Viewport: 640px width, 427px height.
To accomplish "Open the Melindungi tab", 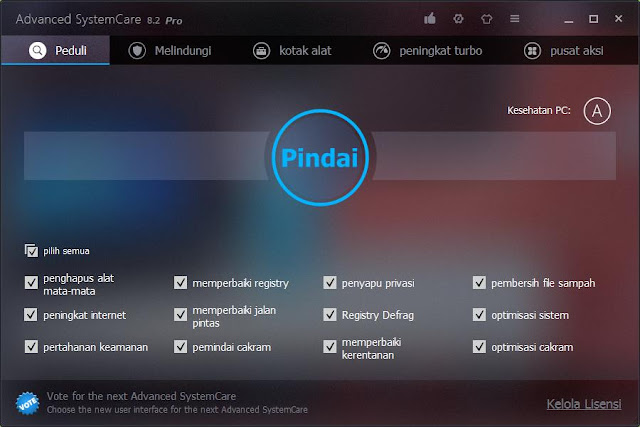I will pos(170,51).
